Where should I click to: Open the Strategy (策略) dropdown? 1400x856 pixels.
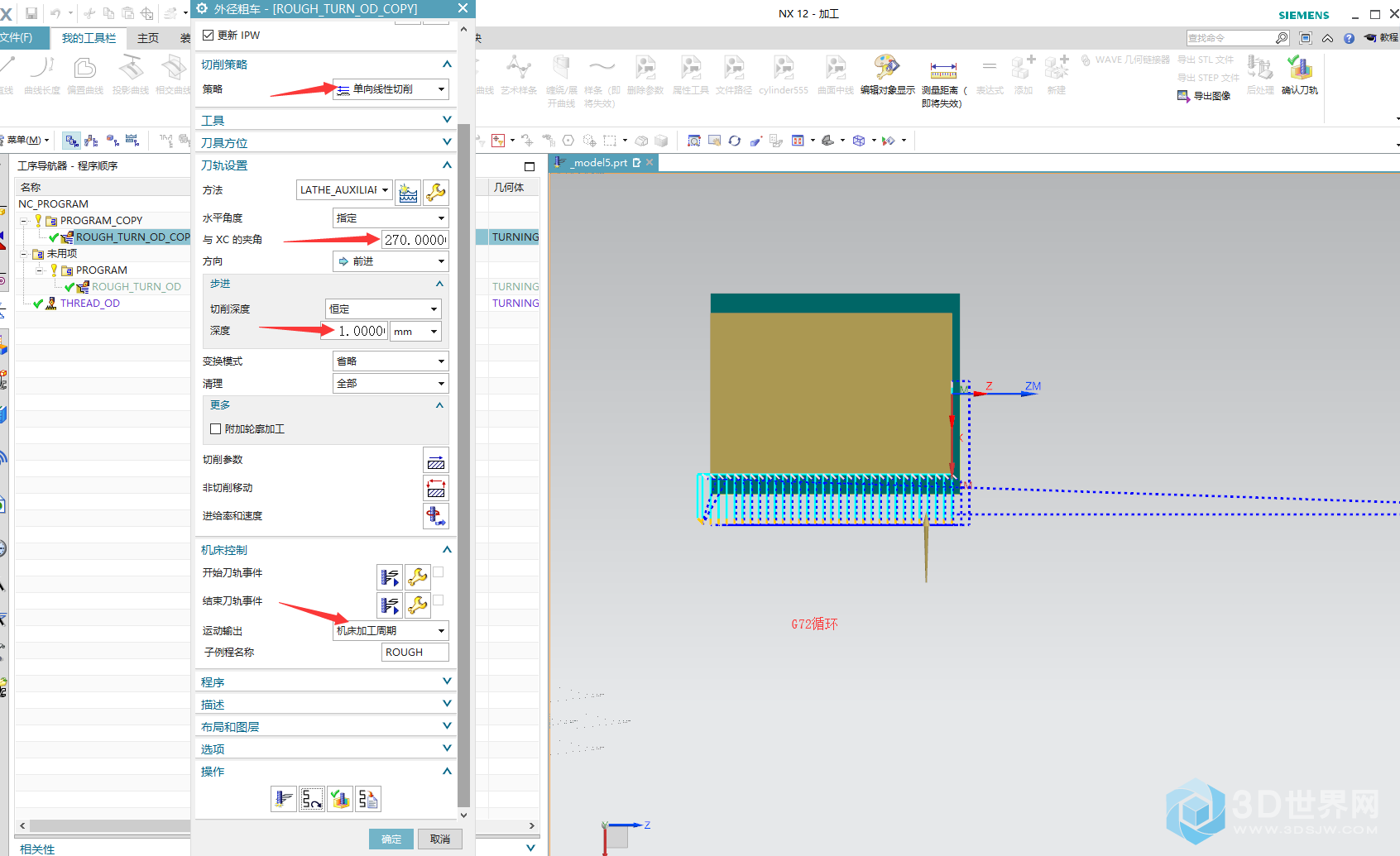point(391,89)
